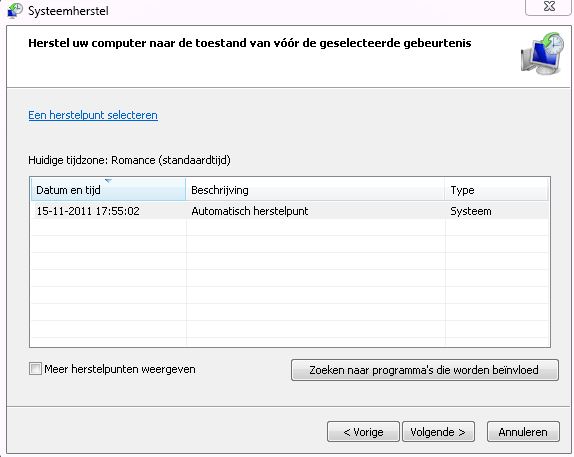Click the Meer herstelpunten weergeven label
This screenshot has width=574, height=457.
point(120,369)
